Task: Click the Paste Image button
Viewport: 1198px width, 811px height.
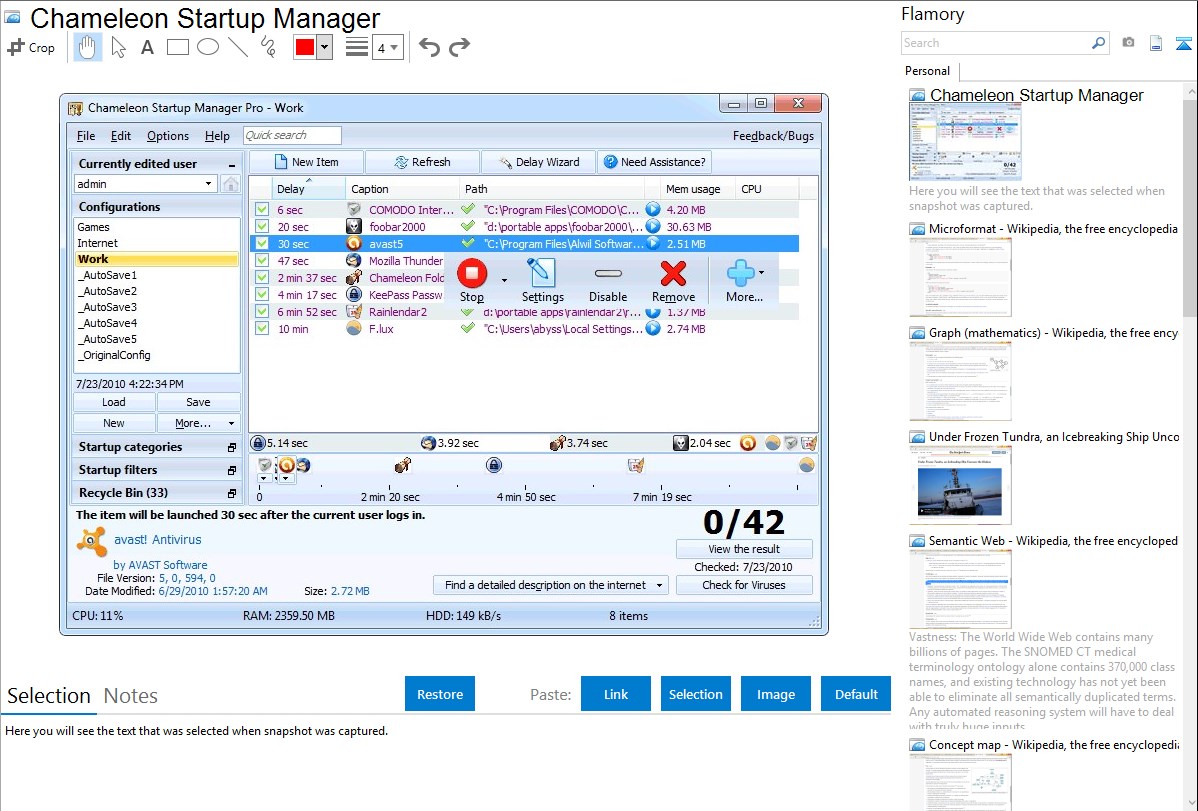Action: [775, 694]
